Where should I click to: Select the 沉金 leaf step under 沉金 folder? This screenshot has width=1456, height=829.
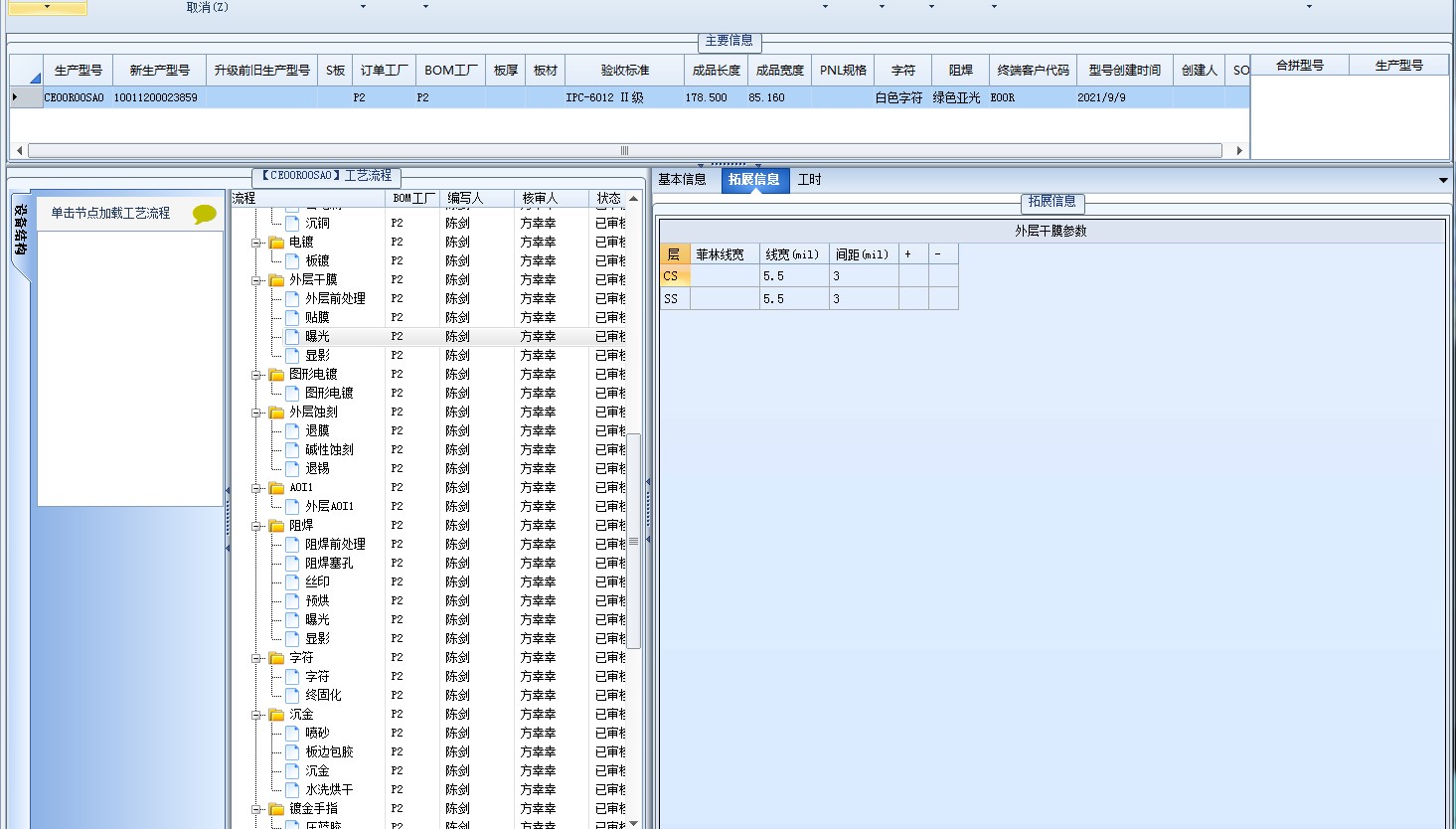[317, 771]
